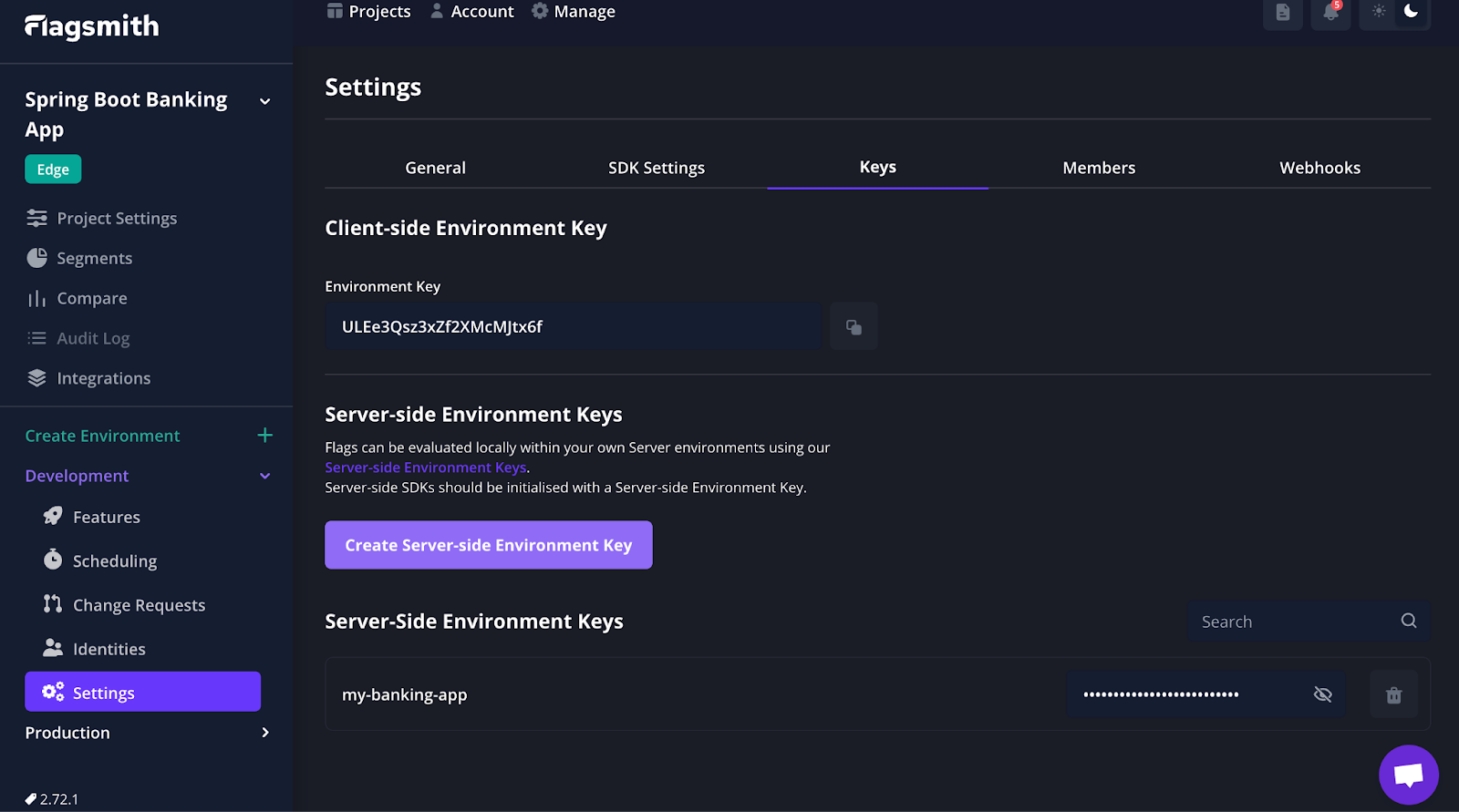Click Create Server-side Environment Key button
The image size is (1459, 812).
click(x=488, y=545)
